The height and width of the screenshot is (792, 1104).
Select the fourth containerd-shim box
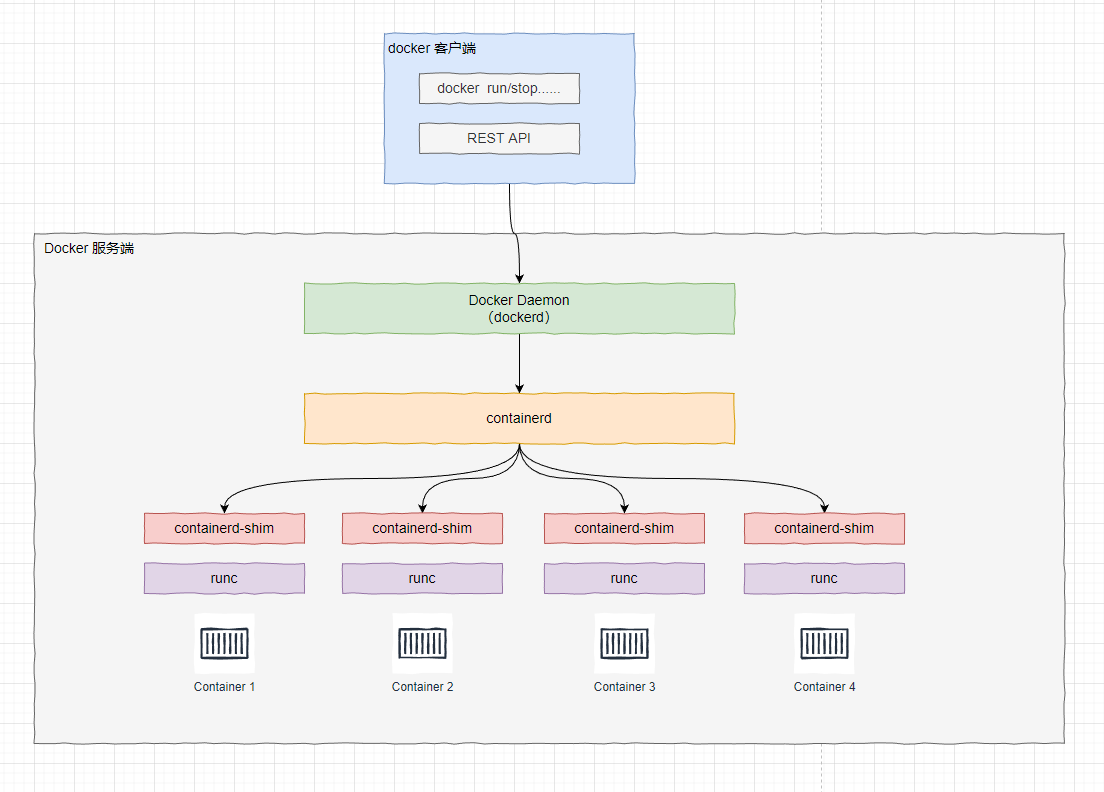(x=824, y=528)
